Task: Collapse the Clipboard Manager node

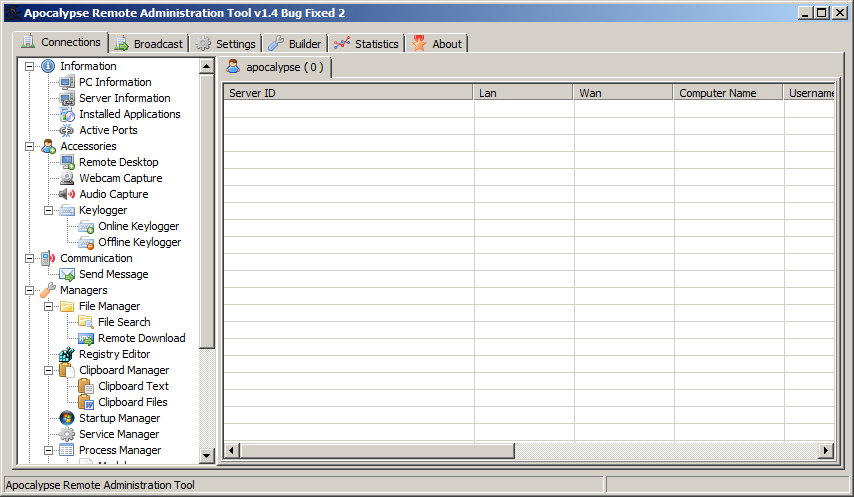Action: click(49, 370)
